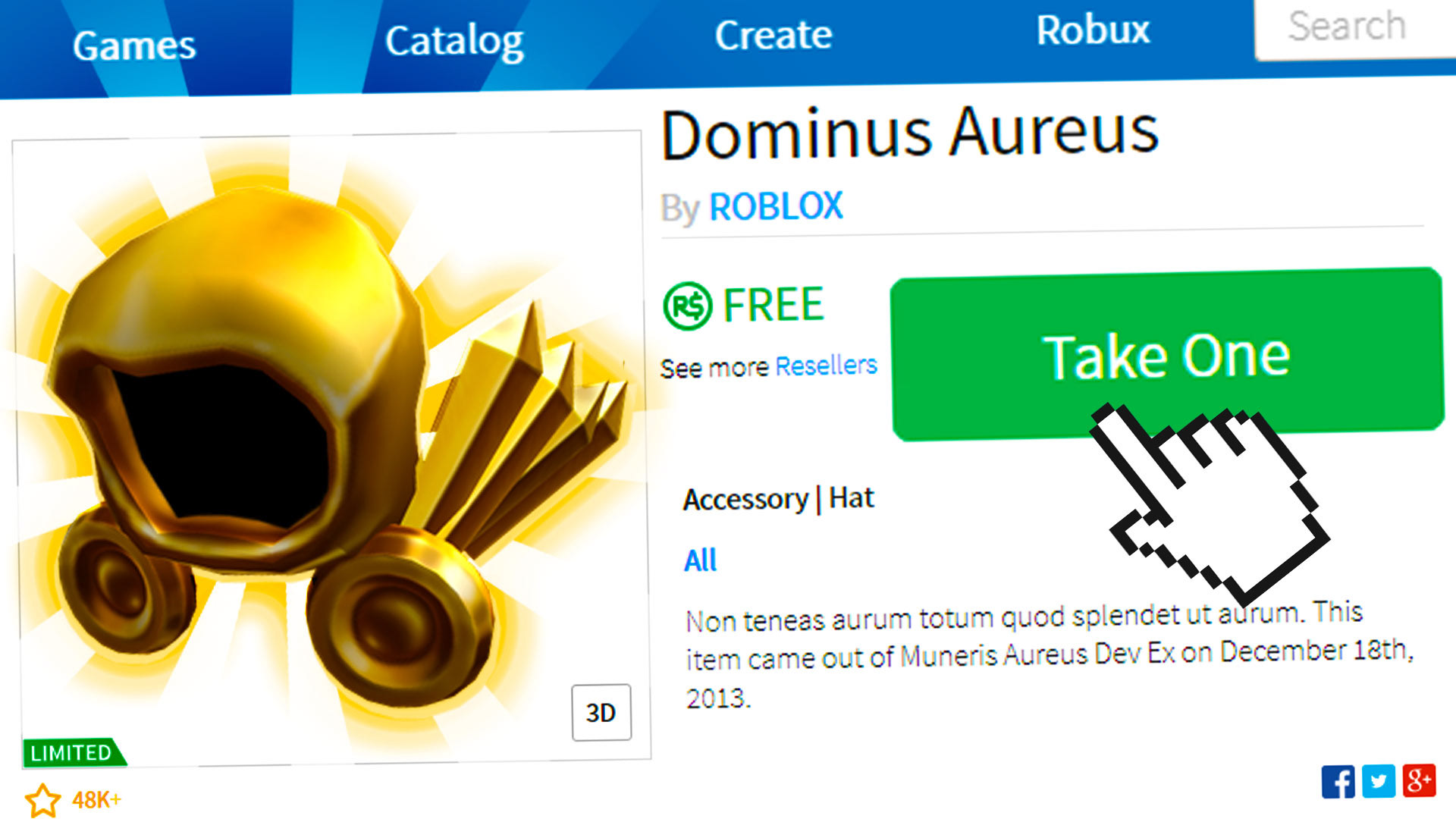Image resolution: width=1456 pixels, height=819 pixels.
Task: Share item via Twitter icon
Action: (1379, 781)
